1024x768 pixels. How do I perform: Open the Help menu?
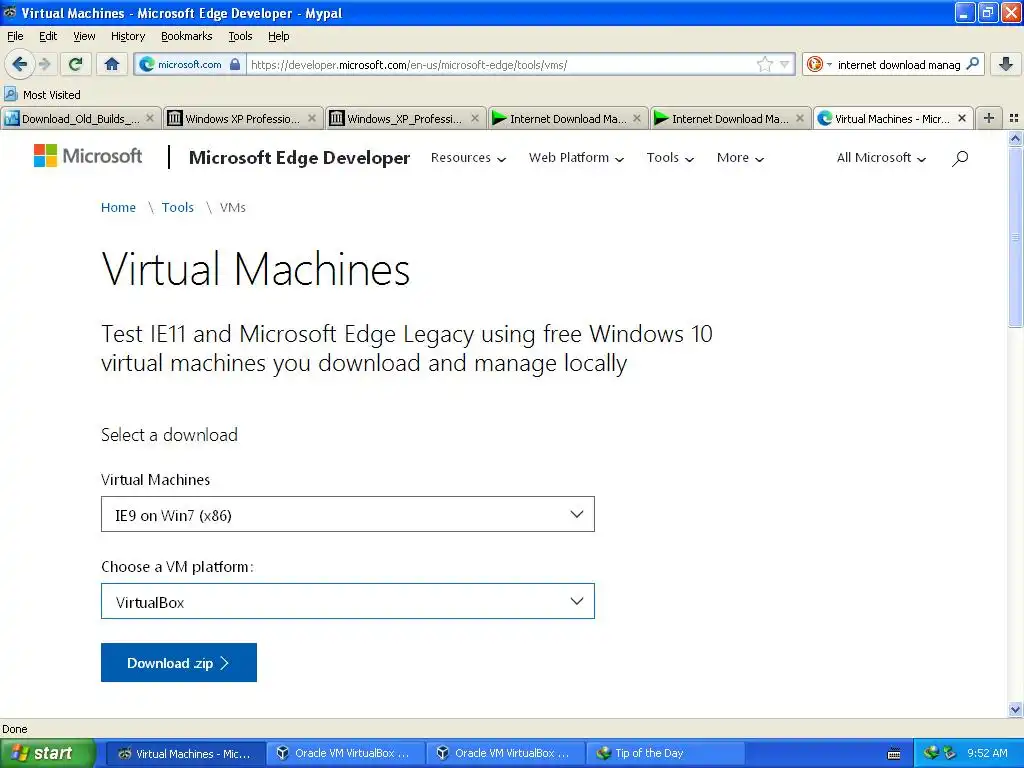click(x=278, y=36)
